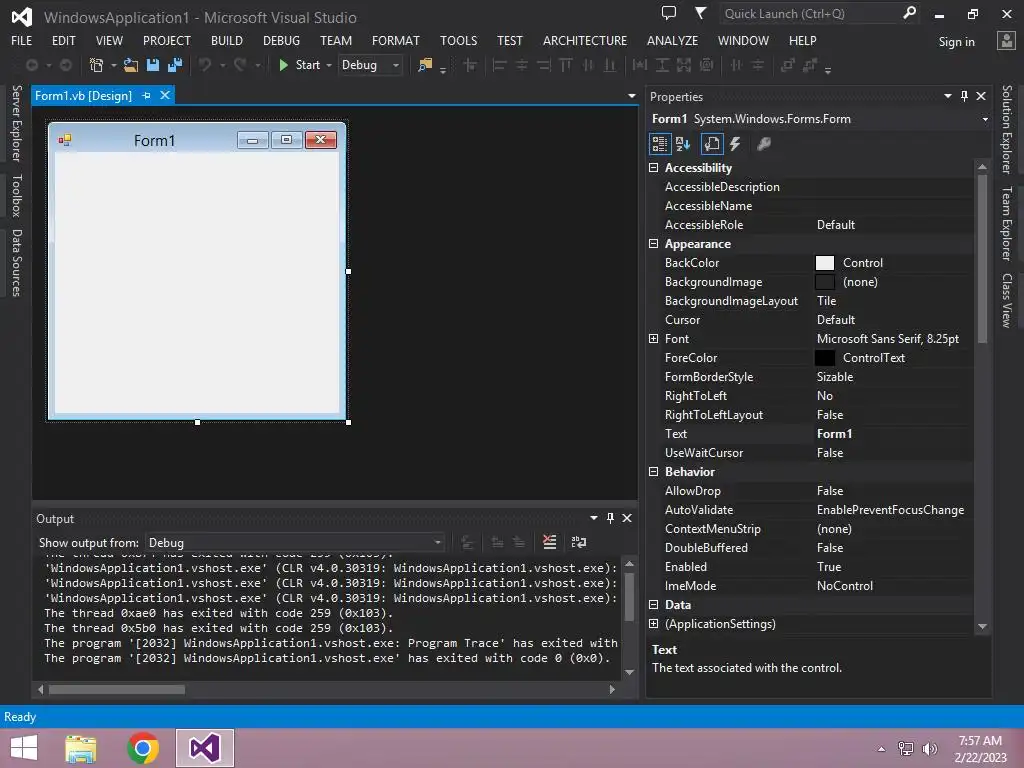
Task: Expand the (ApplicationSettings) property
Action: [x=653, y=624]
